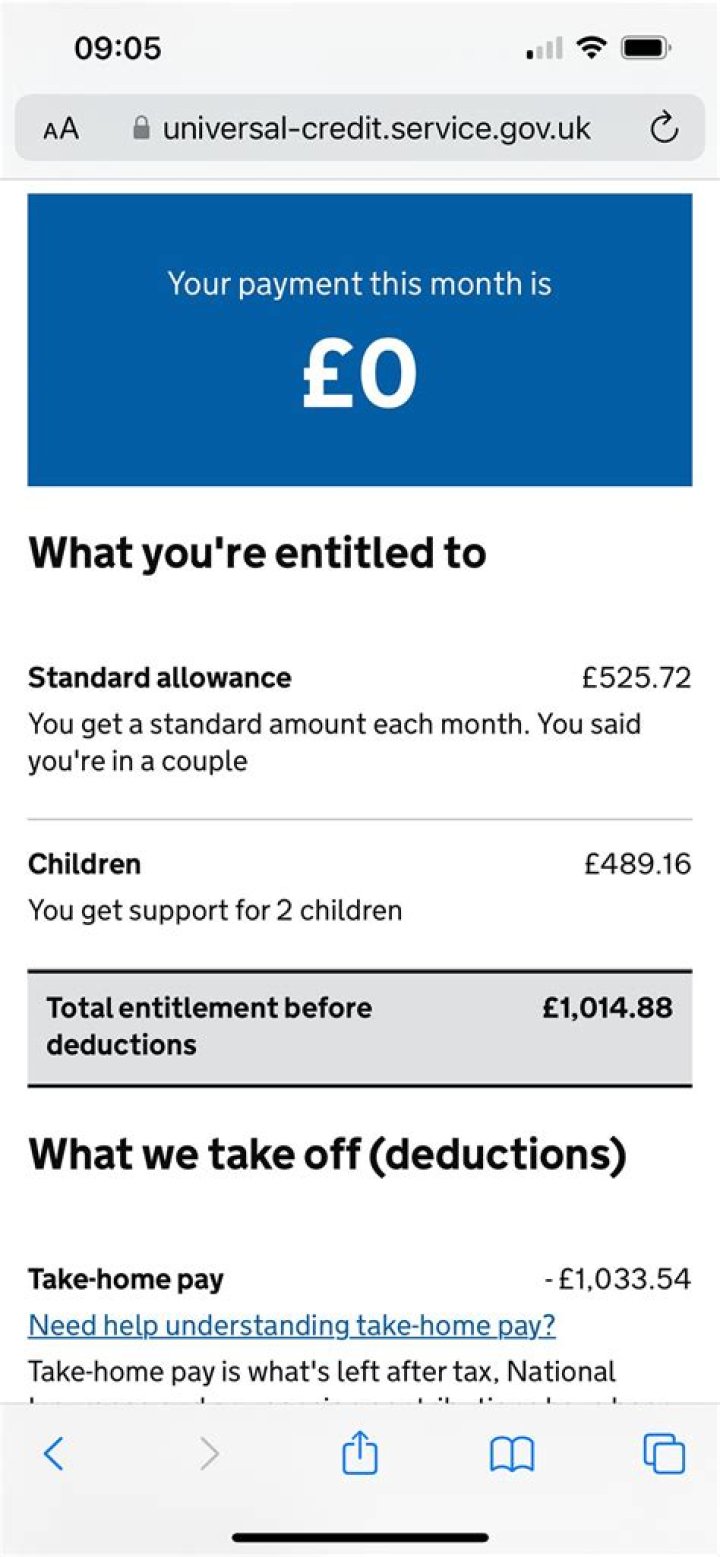Image resolution: width=720 pixels, height=1557 pixels.
Task: Tap the 09:05 clock in the status bar
Action: point(117,45)
